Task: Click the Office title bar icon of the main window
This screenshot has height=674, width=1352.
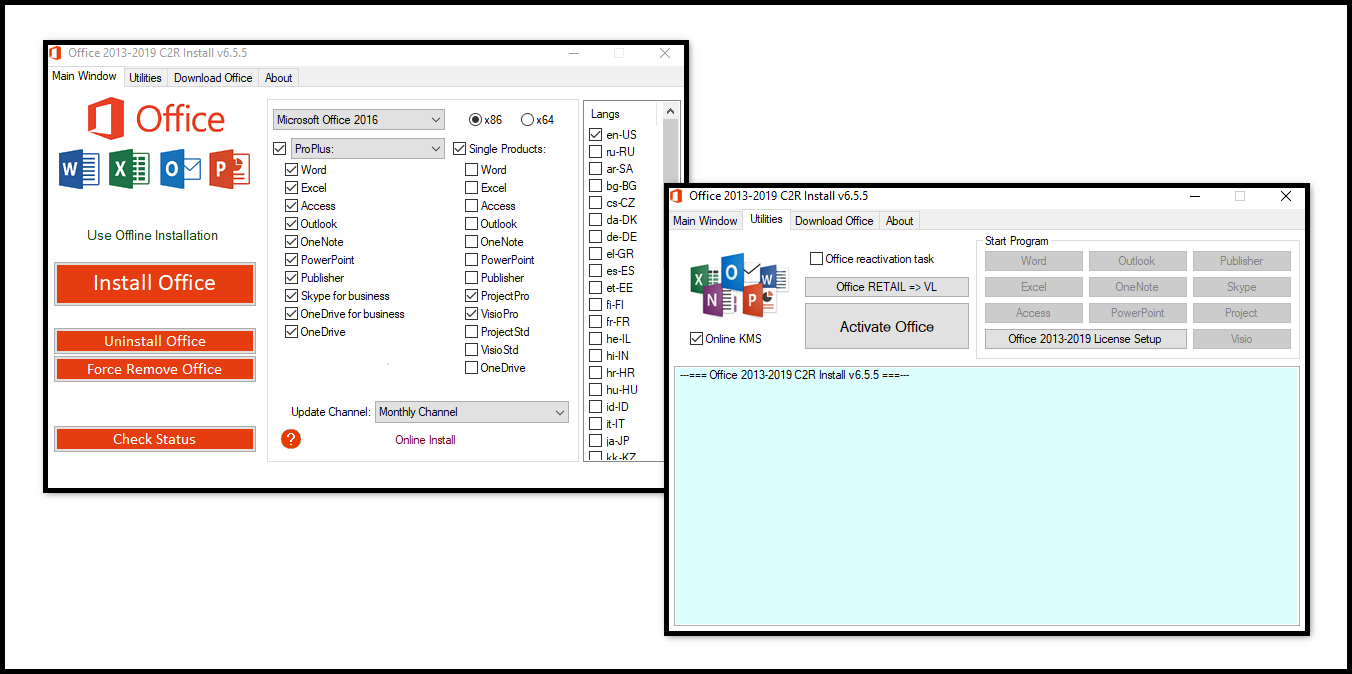Action: click(56, 53)
